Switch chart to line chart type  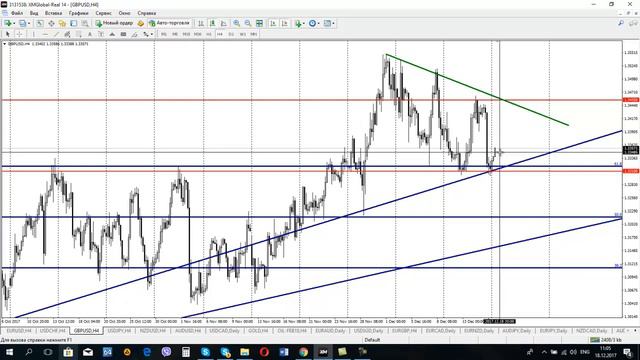[x=224, y=23]
